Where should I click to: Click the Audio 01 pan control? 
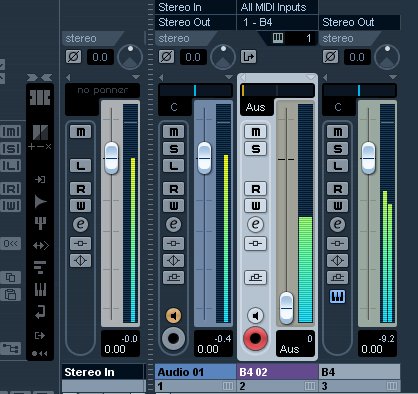(195, 90)
